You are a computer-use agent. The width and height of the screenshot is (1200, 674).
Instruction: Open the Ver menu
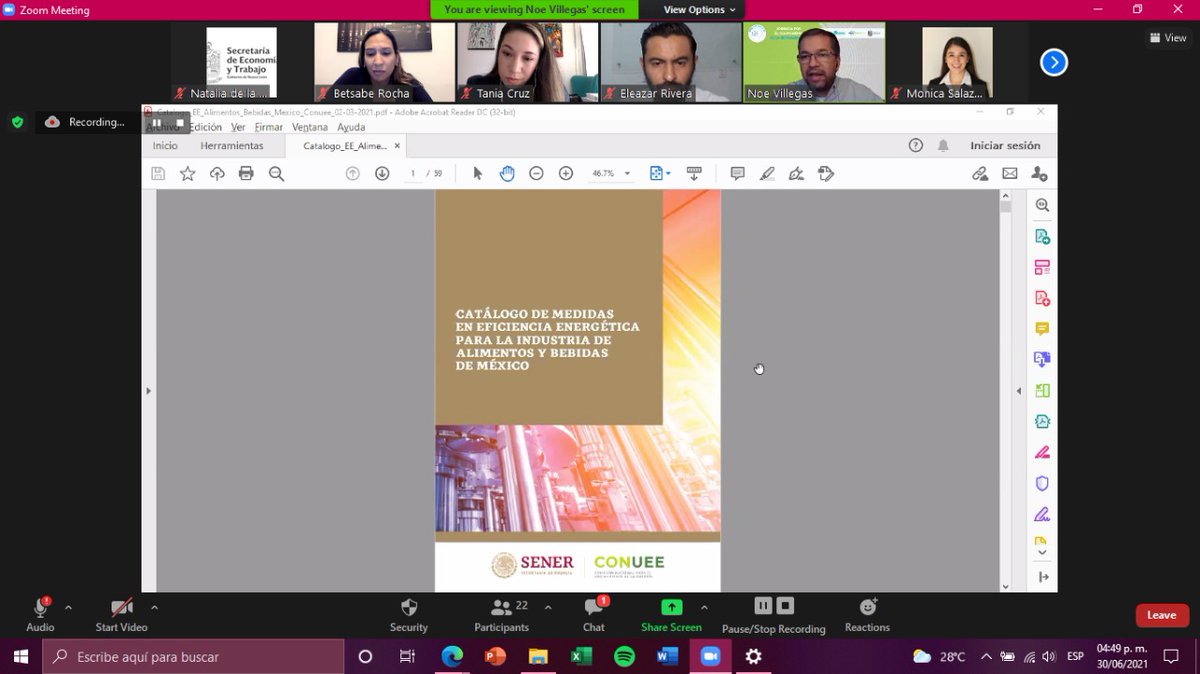[x=238, y=127]
